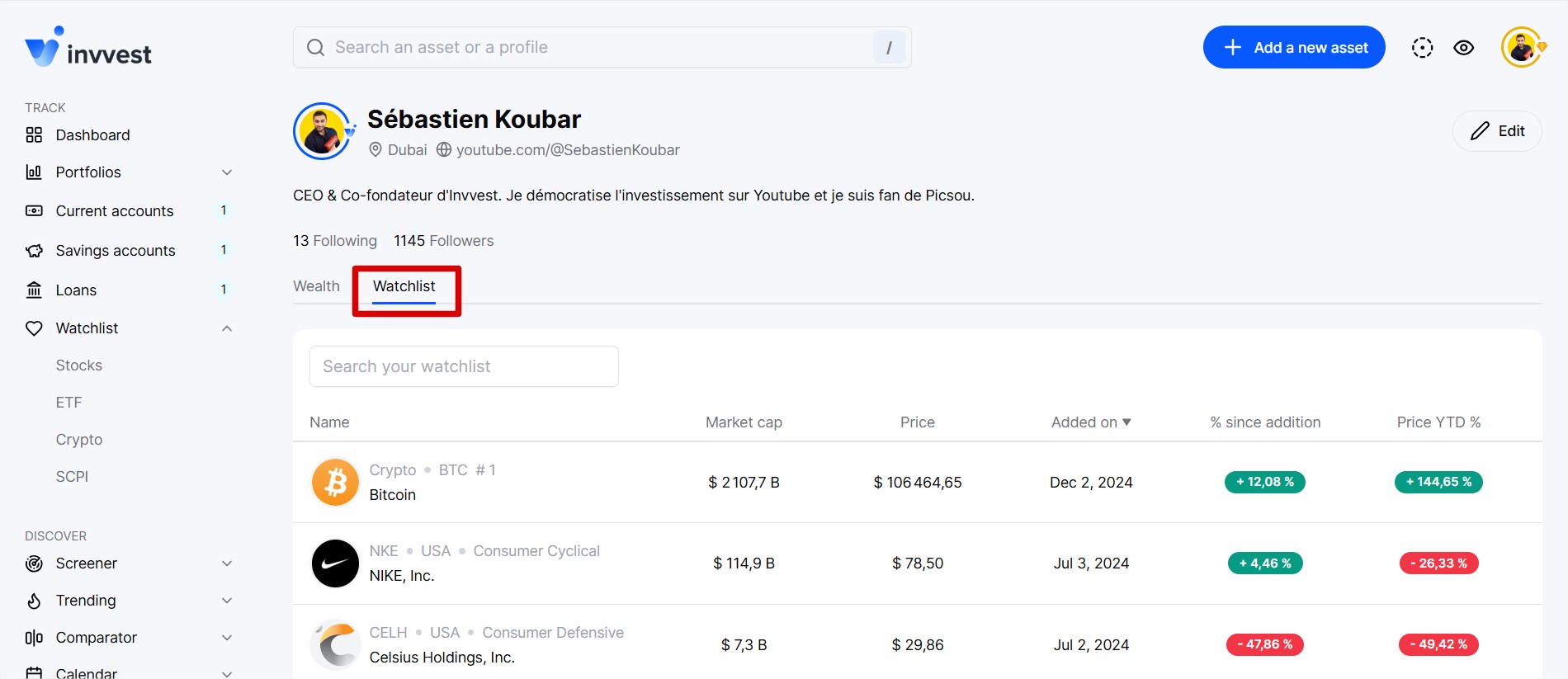Screen dimensions: 1568x679
Task: Click the Trending flame icon
Action: 34,601
